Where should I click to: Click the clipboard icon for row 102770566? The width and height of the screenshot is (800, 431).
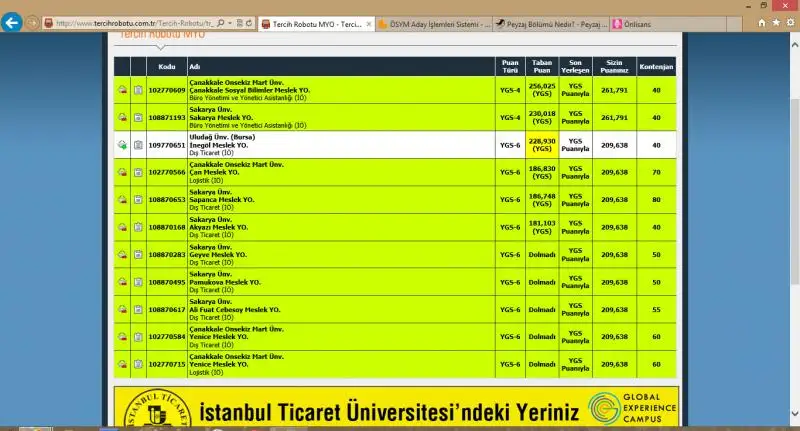click(138, 172)
